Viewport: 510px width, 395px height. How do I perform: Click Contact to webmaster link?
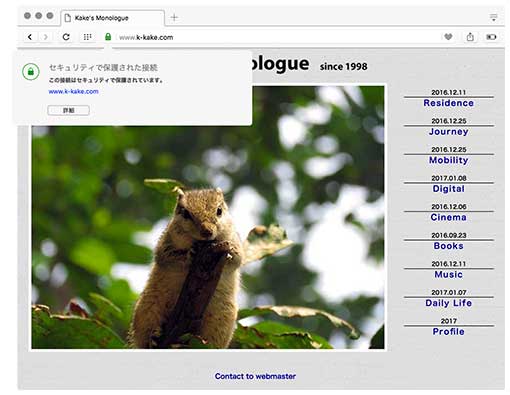(x=255, y=376)
